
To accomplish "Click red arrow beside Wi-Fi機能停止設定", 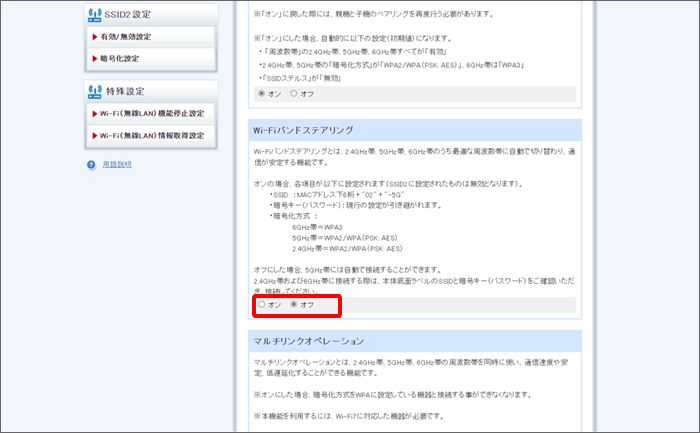I will click(95, 113).
